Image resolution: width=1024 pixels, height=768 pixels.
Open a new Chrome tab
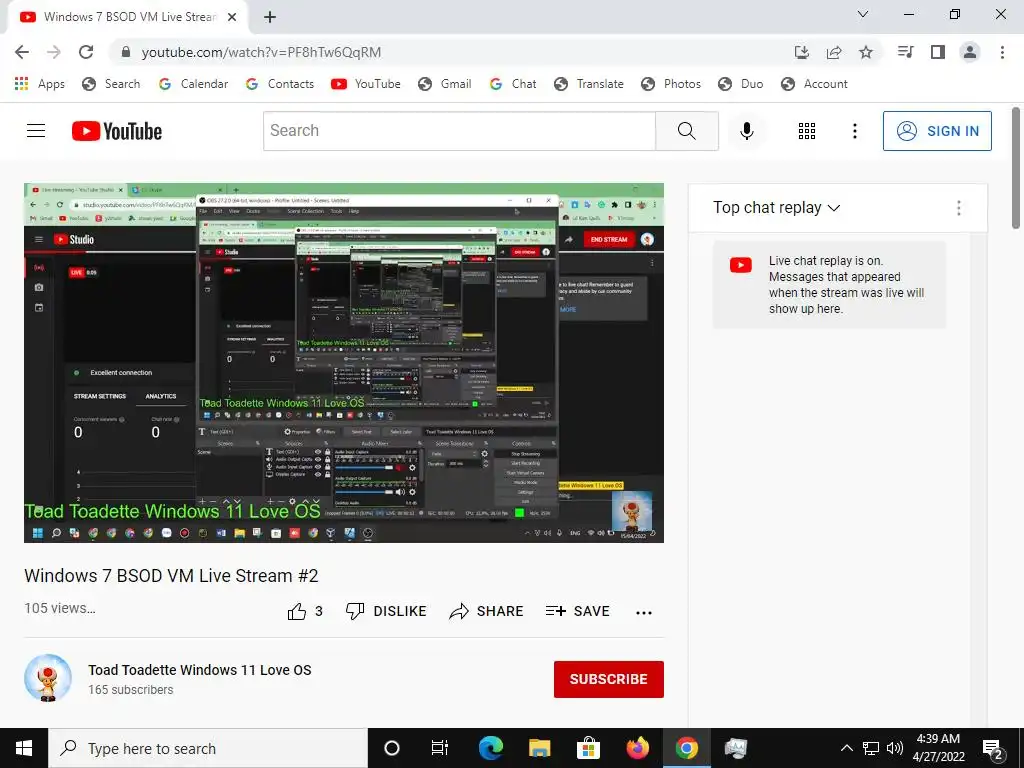(270, 18)
